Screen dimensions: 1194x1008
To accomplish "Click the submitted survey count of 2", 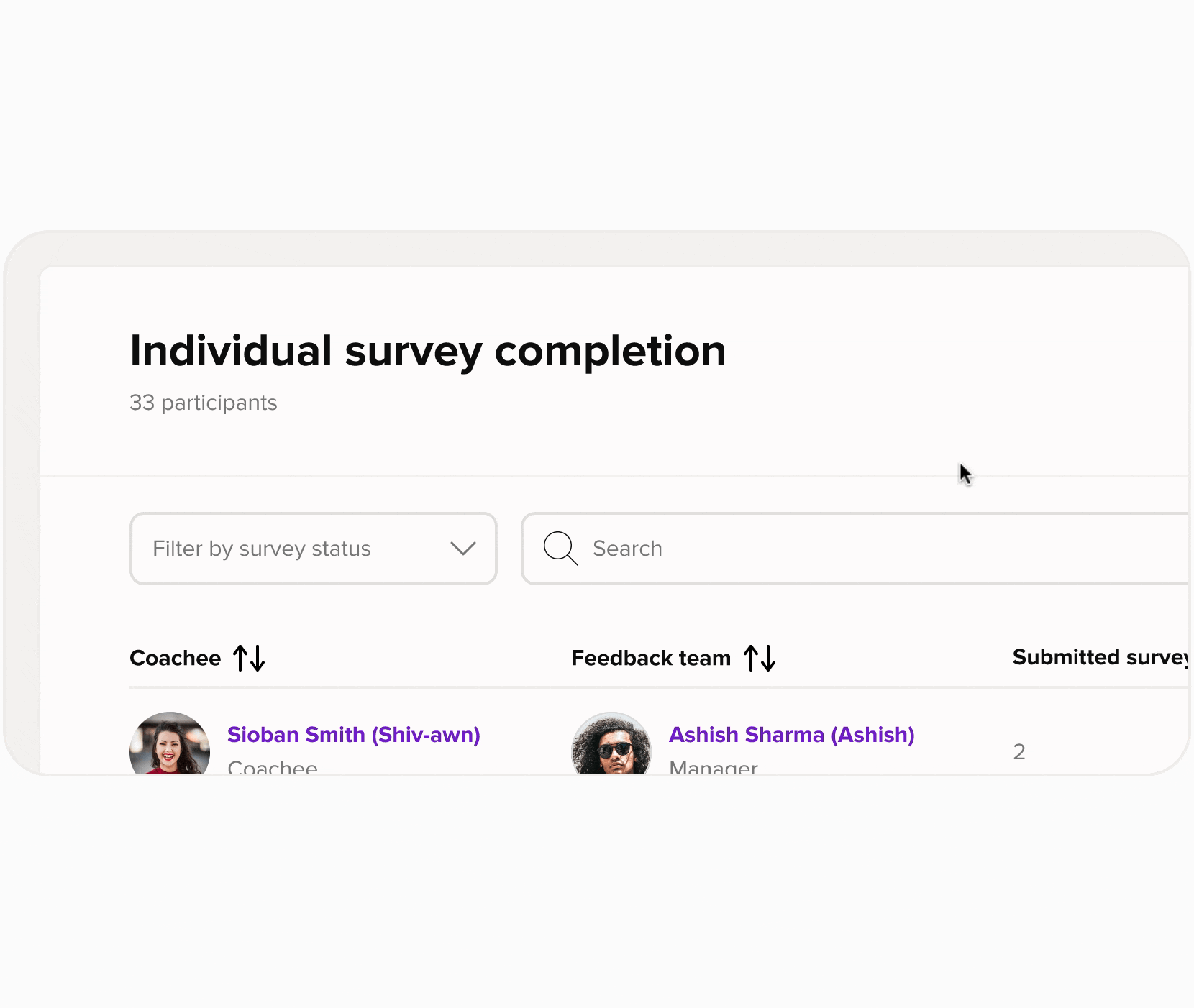I will click(x=1019, y=752).
